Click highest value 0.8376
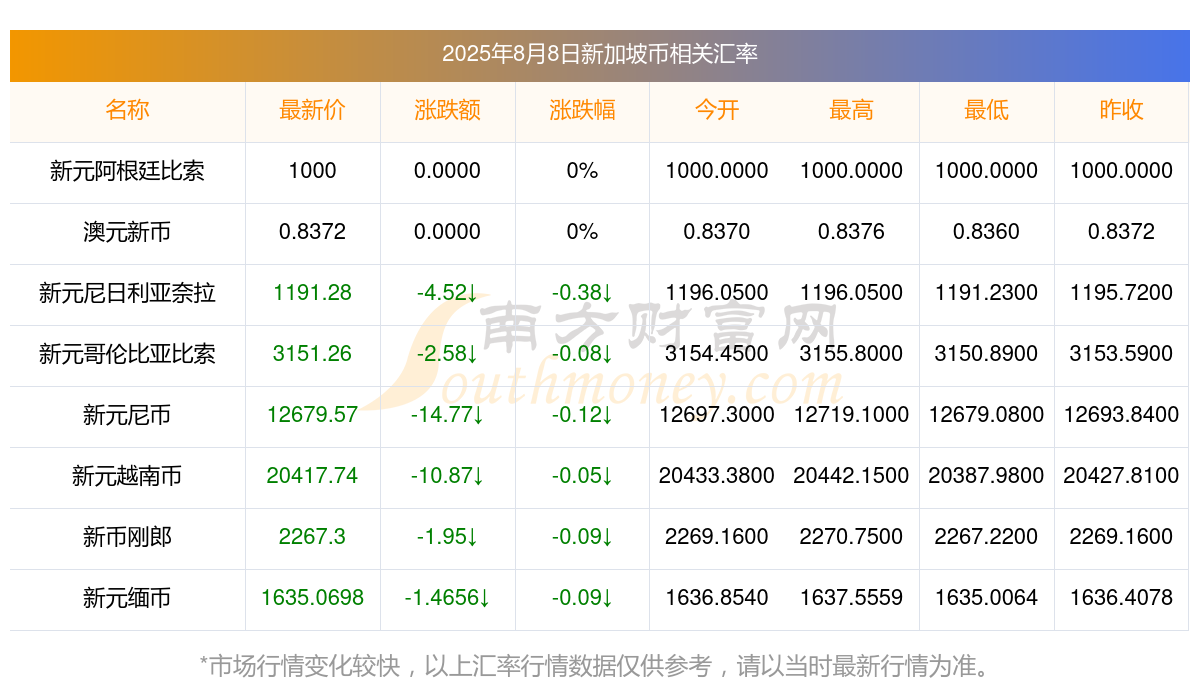 (x=851, y=232)
